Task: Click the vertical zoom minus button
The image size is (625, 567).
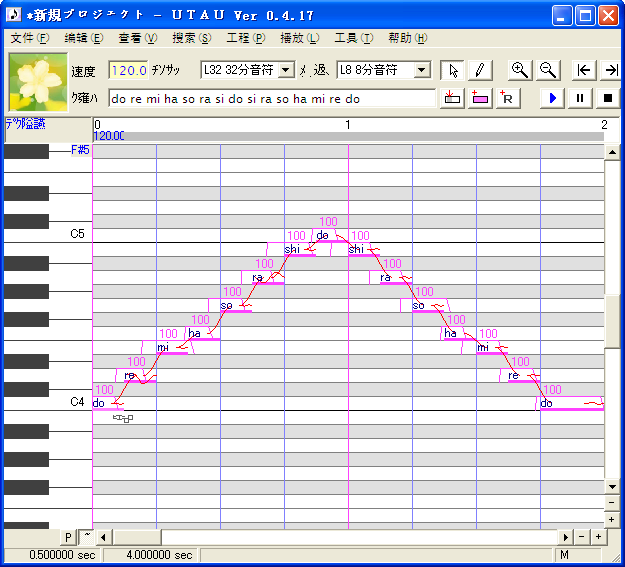Action: point(612,502)
